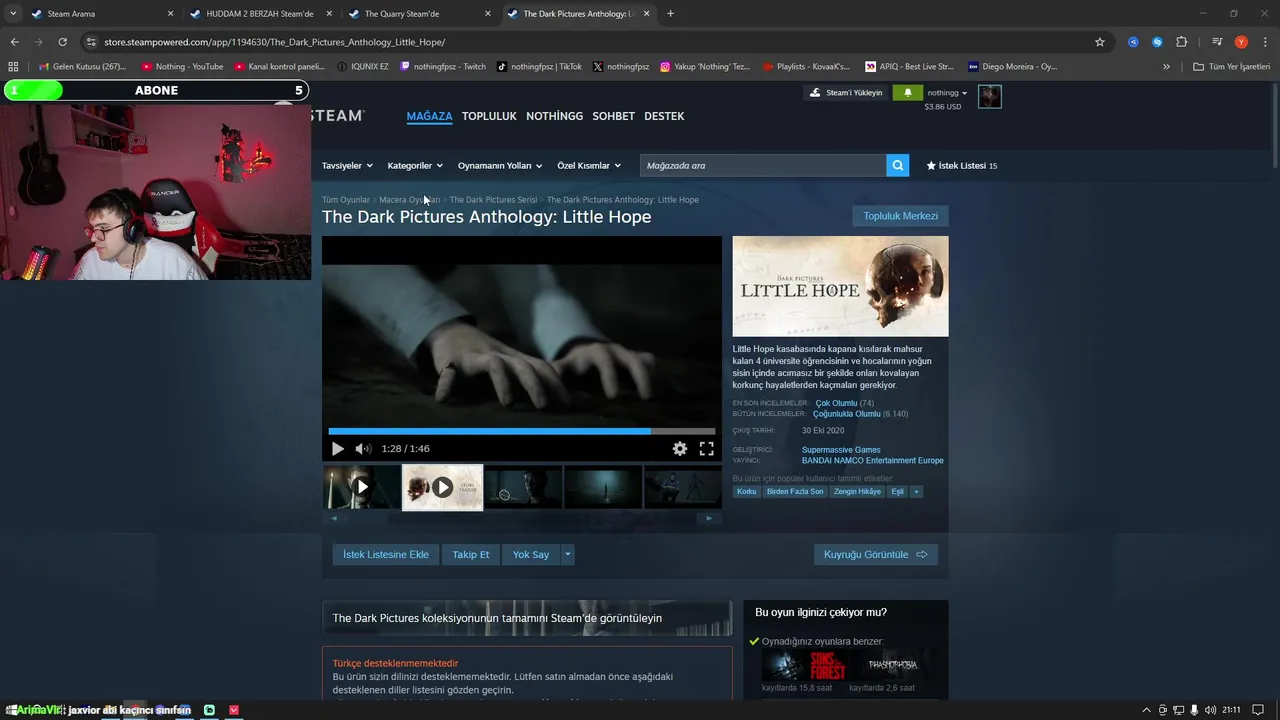Expand the Özel Kısımlar menu
This screenshot has width=1280, height=720.
click(589, 166)
